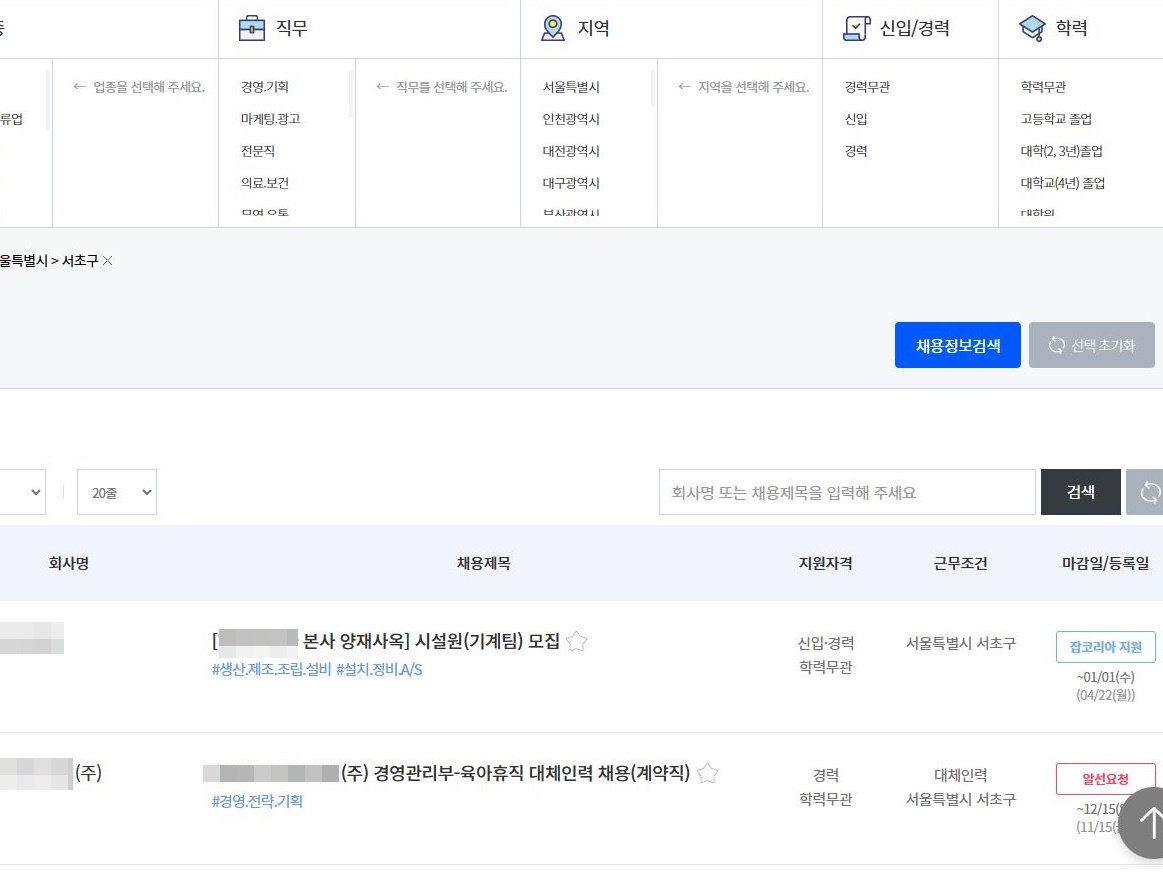Select 전문직 job category
The width and height of the screenshot is (1163, 872).
258,151
